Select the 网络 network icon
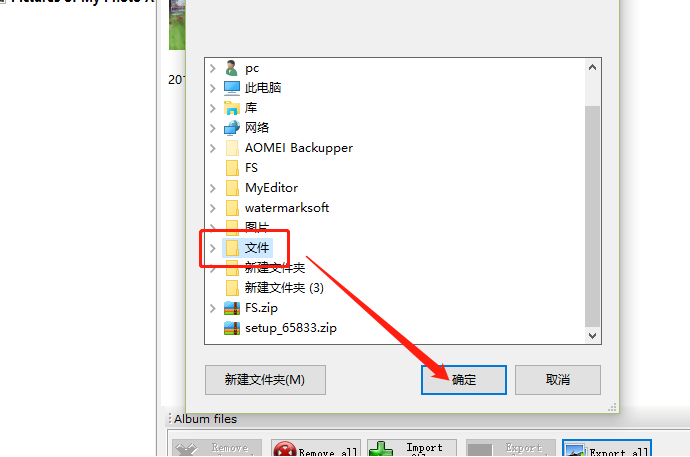This screenshot has width=690, height=457. [231, 128]
